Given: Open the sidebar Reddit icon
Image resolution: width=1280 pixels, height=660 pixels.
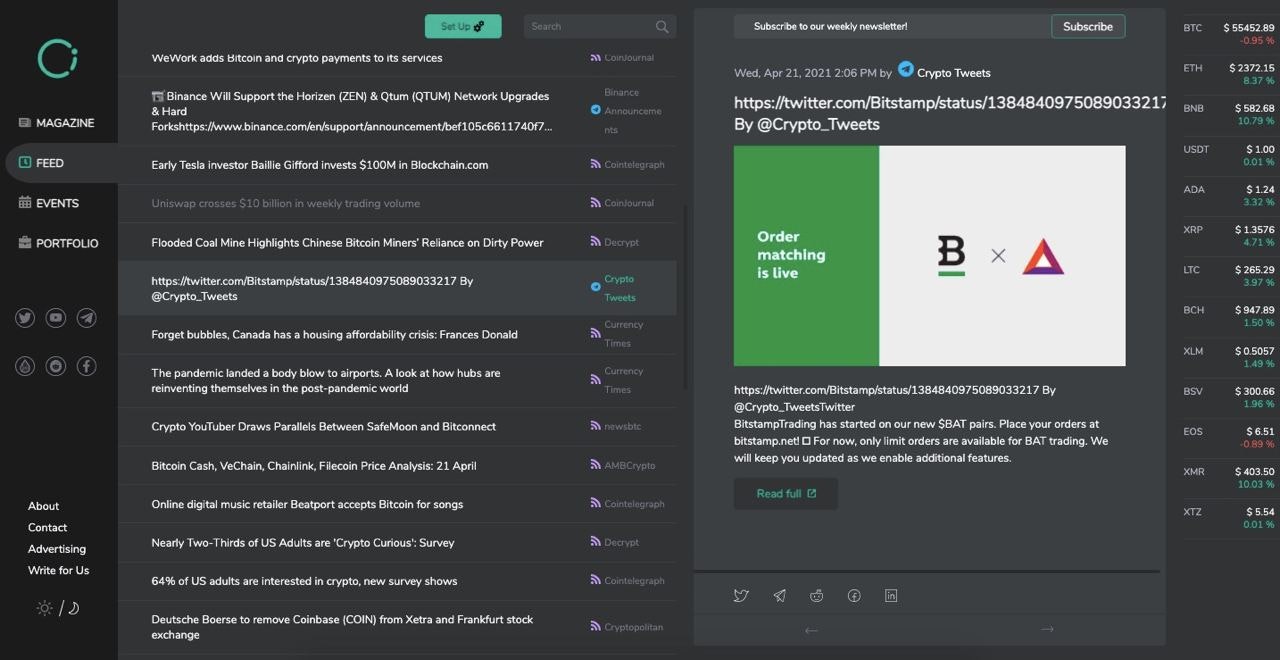Looking at the screenshot, I should (x=56, y=366).
